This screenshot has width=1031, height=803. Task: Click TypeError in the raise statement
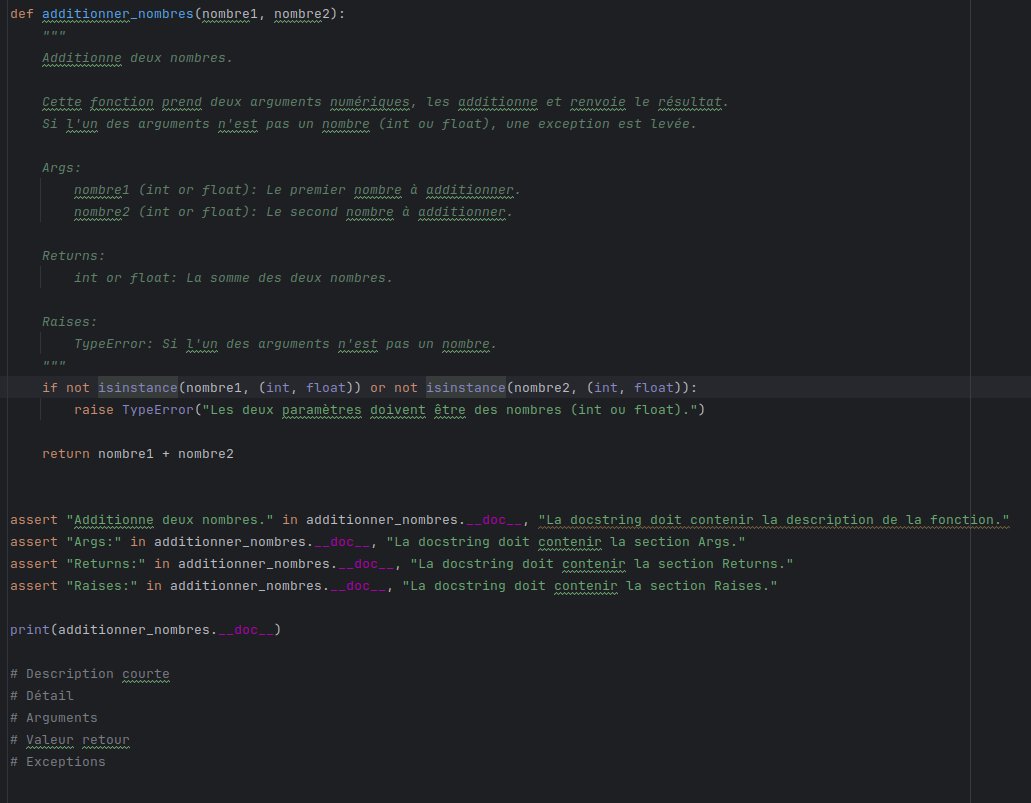[158, 410]
